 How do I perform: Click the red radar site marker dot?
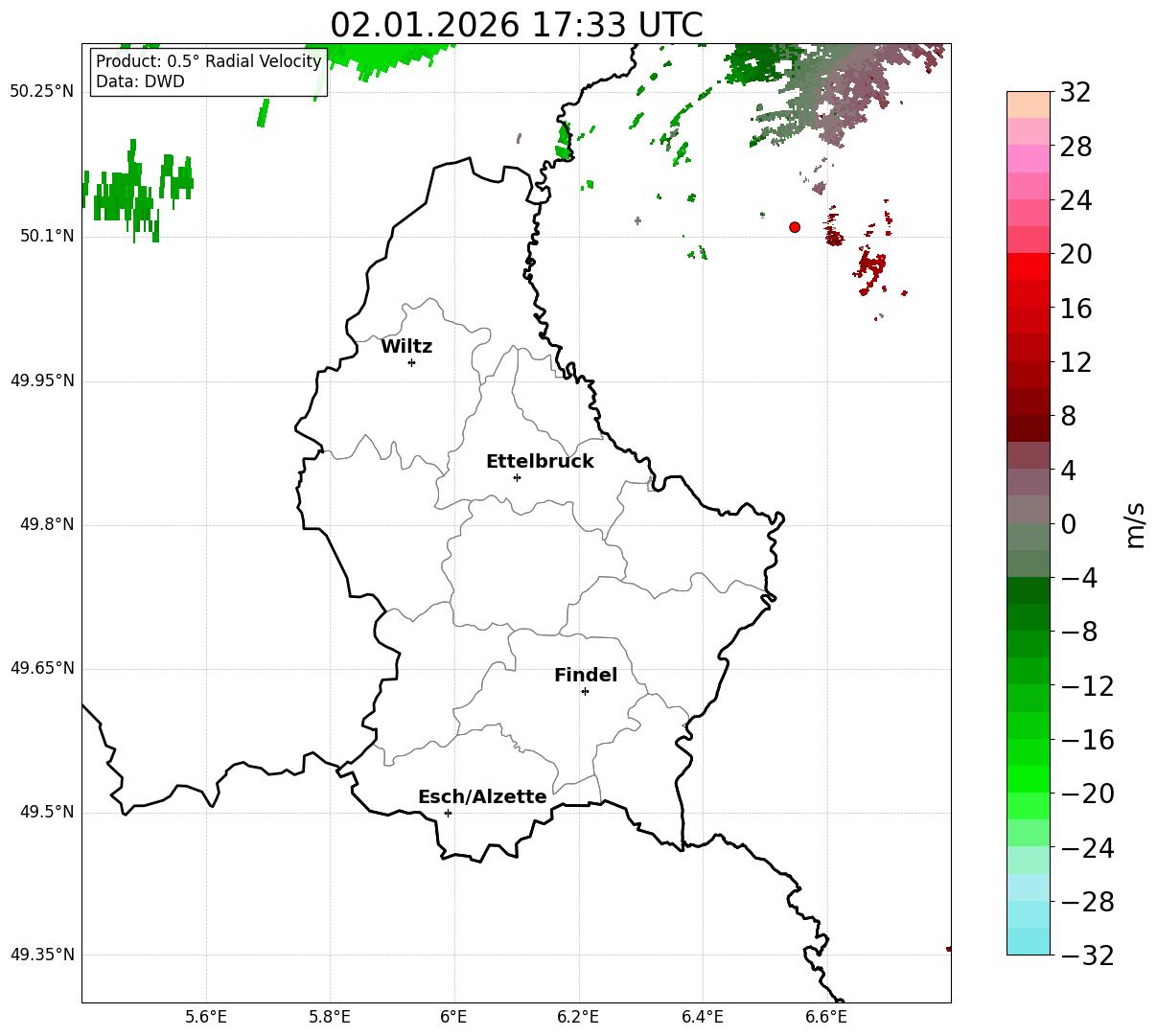(795, 227)
